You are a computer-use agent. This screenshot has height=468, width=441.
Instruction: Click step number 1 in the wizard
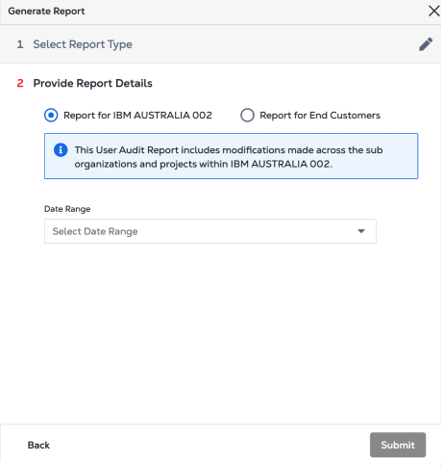[20, 44]
